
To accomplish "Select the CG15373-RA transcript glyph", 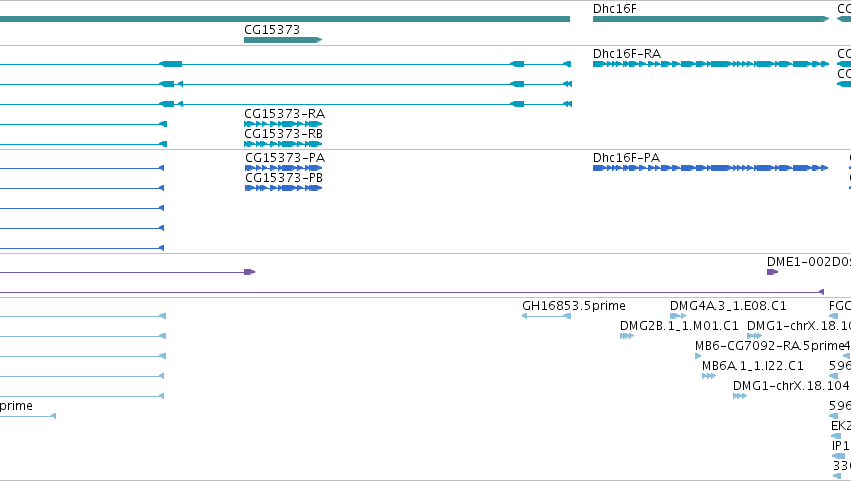I will (x=283, y=124).
